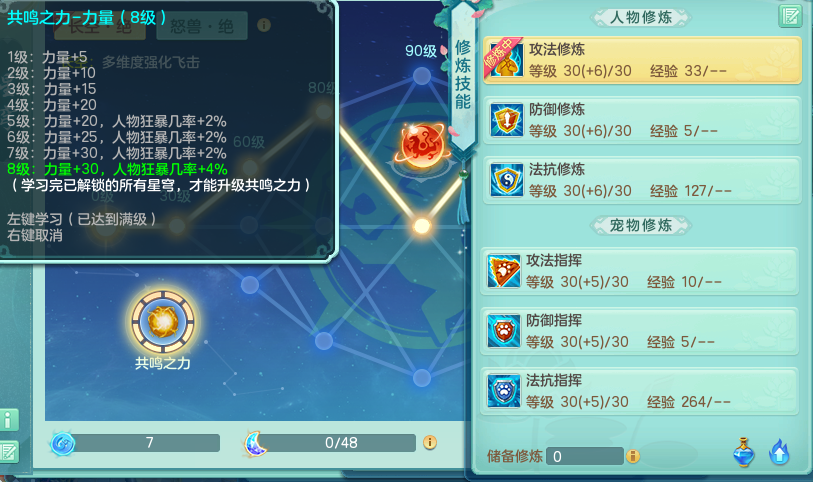
Task: Click the 共鸣之力 glowing orb icon
Action: pyautogui.click(x=163, y=322)
